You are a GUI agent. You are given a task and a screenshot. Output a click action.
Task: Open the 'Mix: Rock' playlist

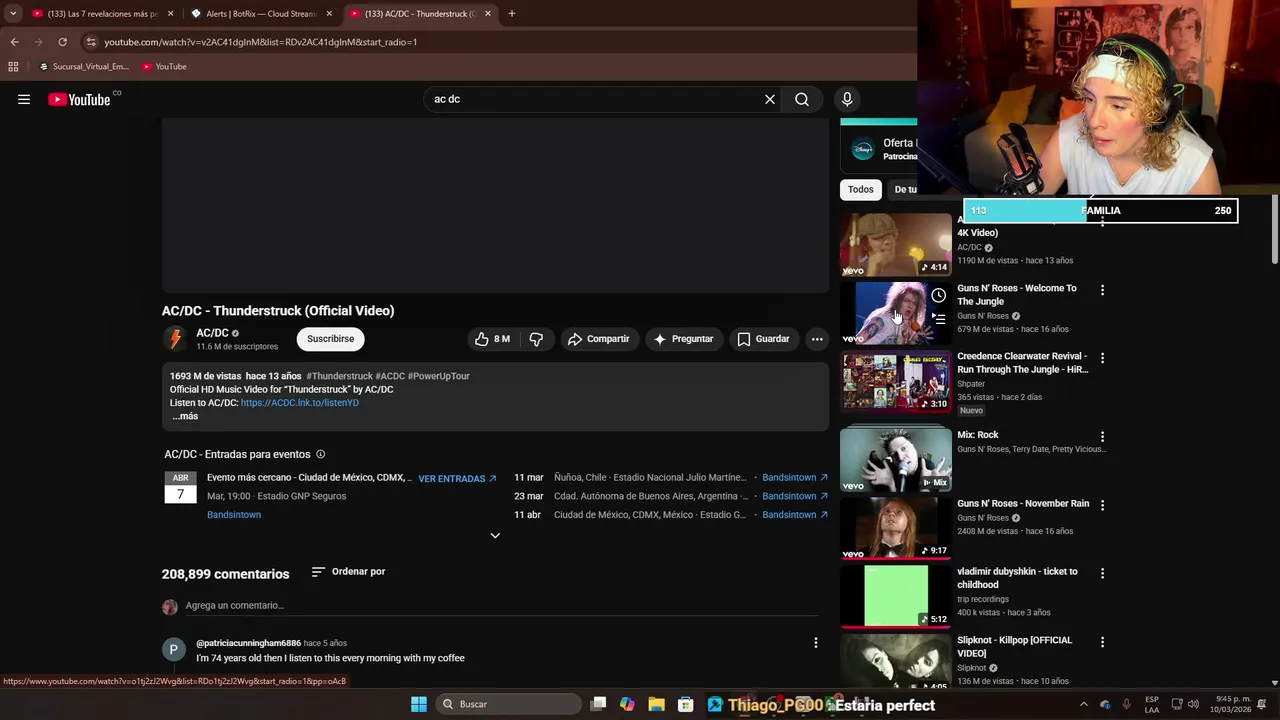(978, 435)
